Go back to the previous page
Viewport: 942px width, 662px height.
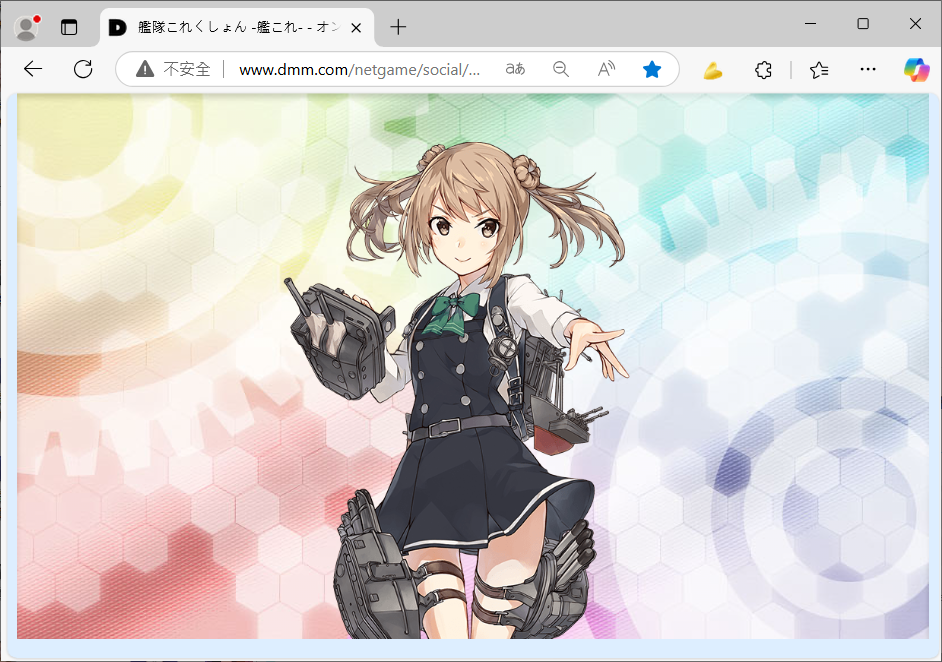click(33, 70)
